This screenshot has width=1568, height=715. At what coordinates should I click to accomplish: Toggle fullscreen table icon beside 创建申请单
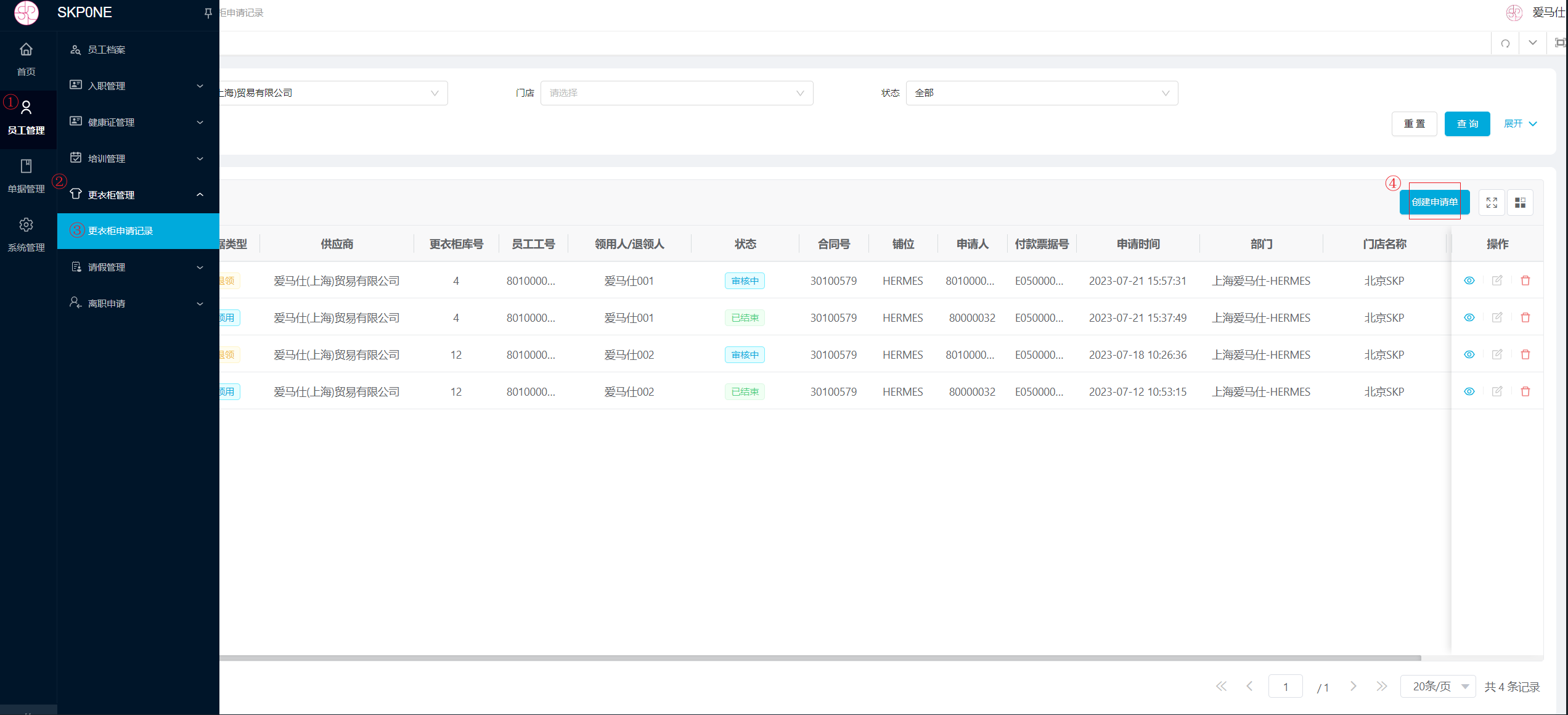tap(1492, 202)
